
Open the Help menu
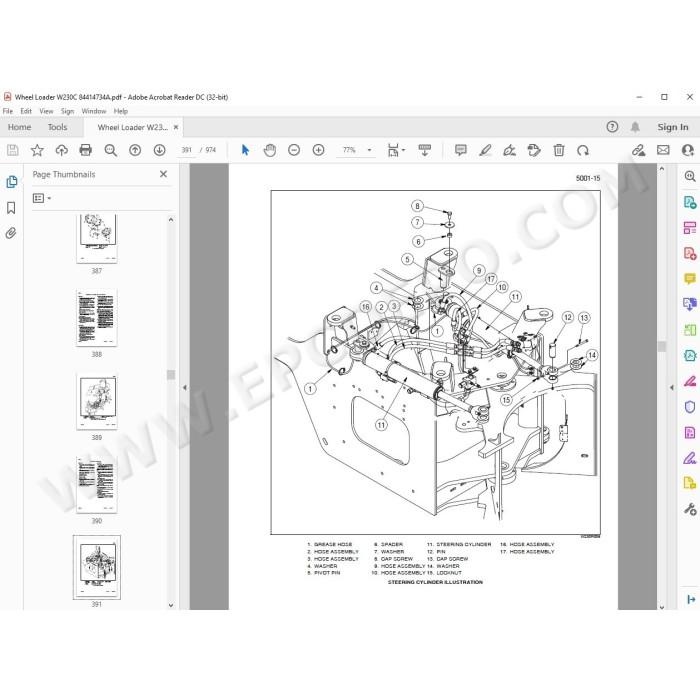click(121, 111)
